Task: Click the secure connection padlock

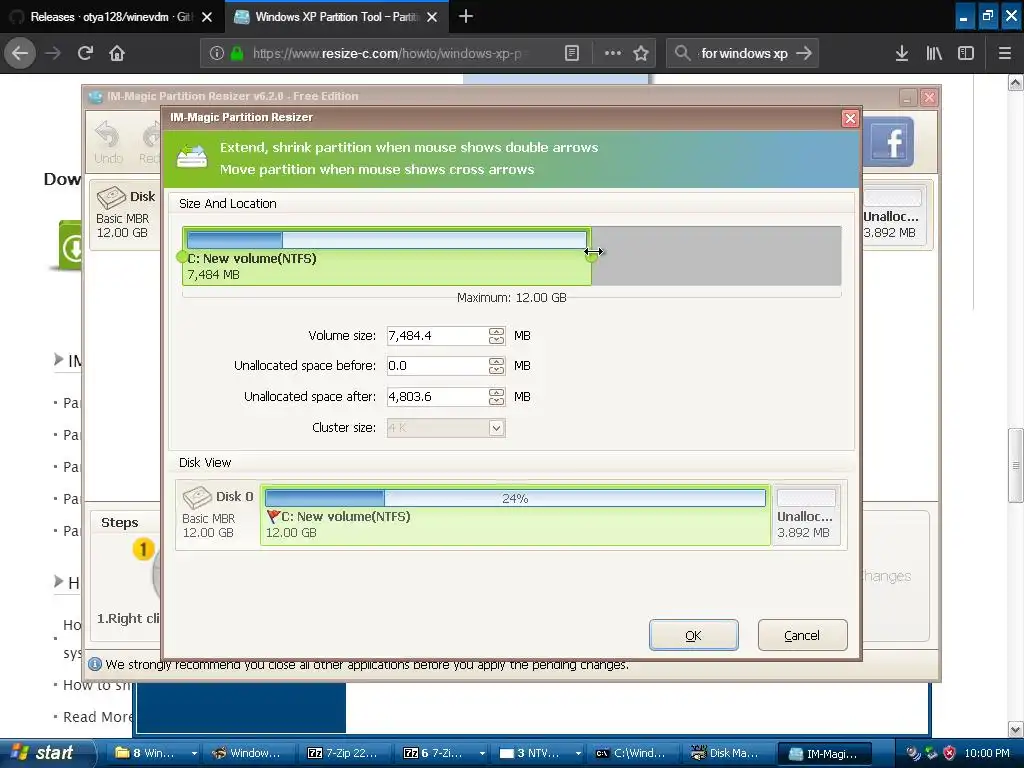Action: pos(237,53)
